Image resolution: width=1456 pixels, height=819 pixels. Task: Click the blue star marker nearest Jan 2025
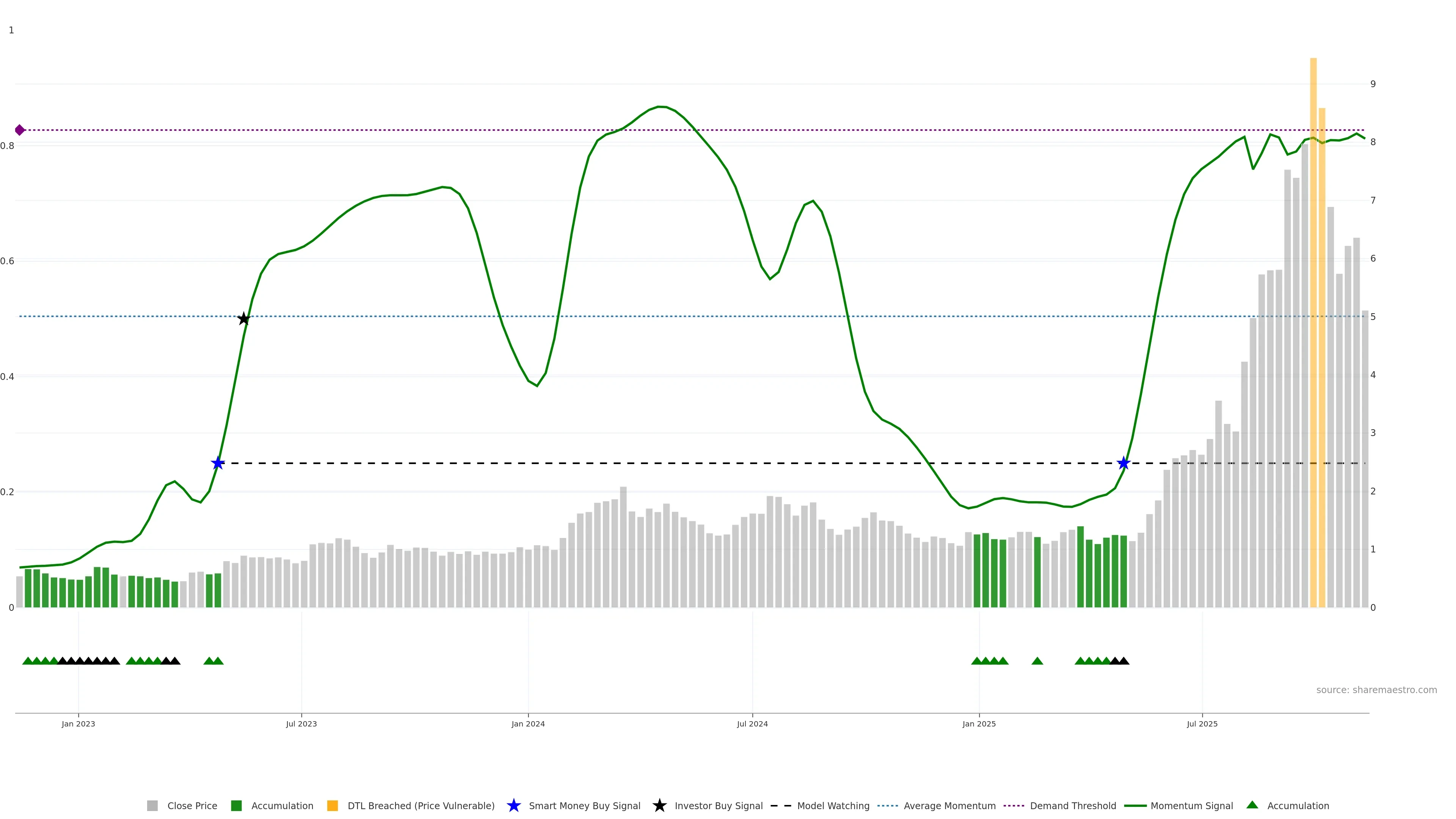tap(1123, 463)
